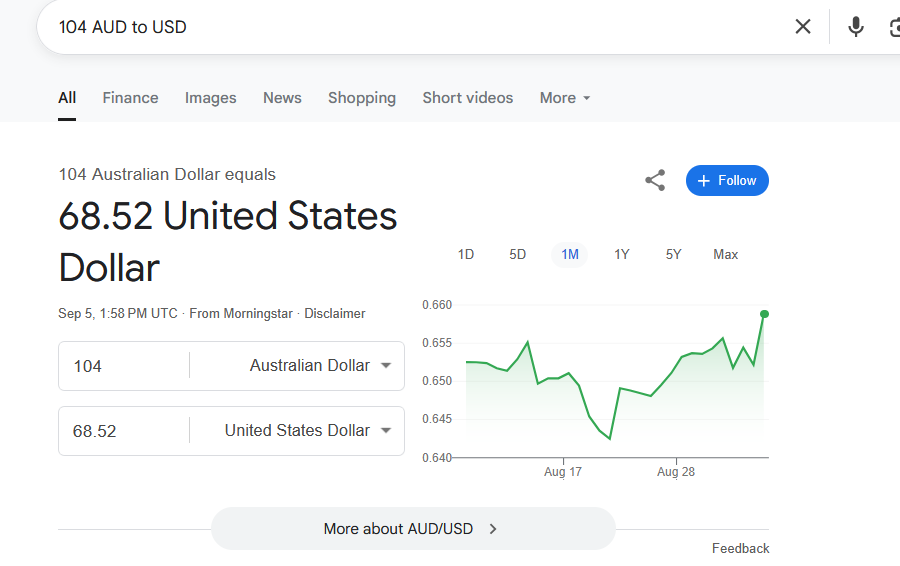The height and width of the screenshot is (566, 900).
Task: Switch to the Finance tab
Action: click(x=130, y=98)
